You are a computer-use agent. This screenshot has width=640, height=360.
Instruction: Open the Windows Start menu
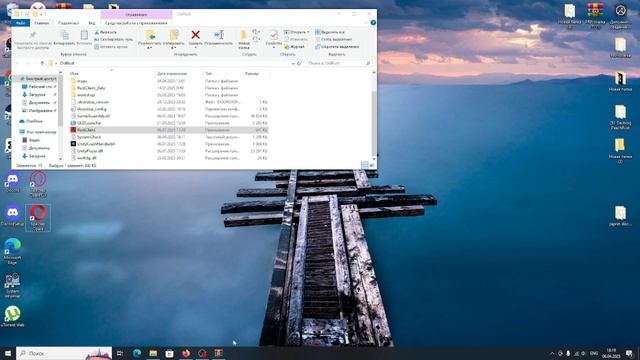7,353
